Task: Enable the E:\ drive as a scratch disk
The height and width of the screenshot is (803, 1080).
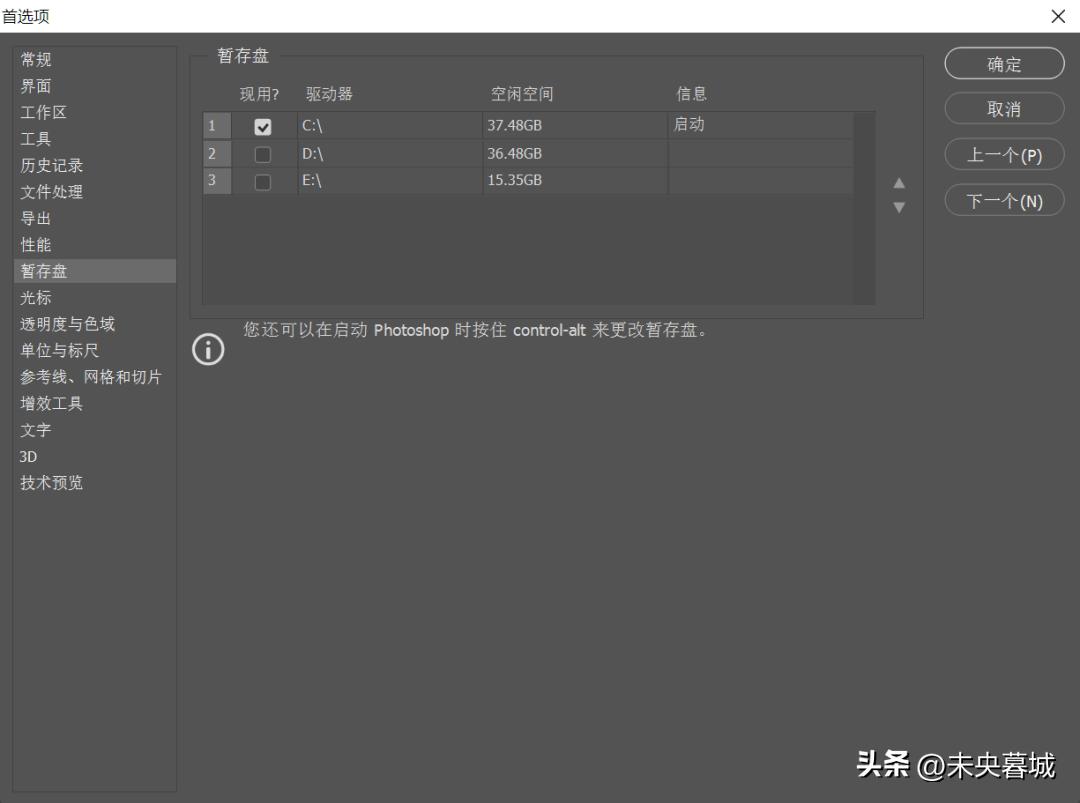Action: pyautogui.click(x=263, y=181)
